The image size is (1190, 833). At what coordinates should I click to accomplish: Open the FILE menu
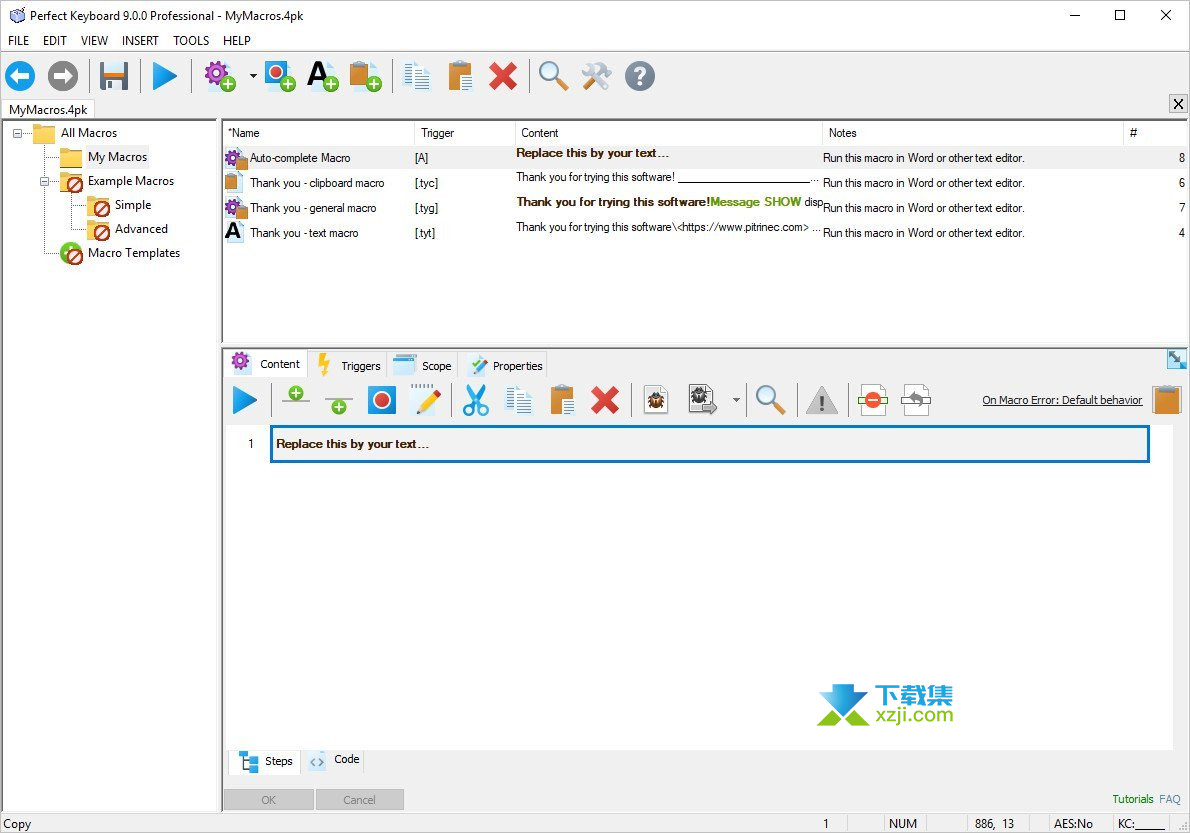pos(18,40)
